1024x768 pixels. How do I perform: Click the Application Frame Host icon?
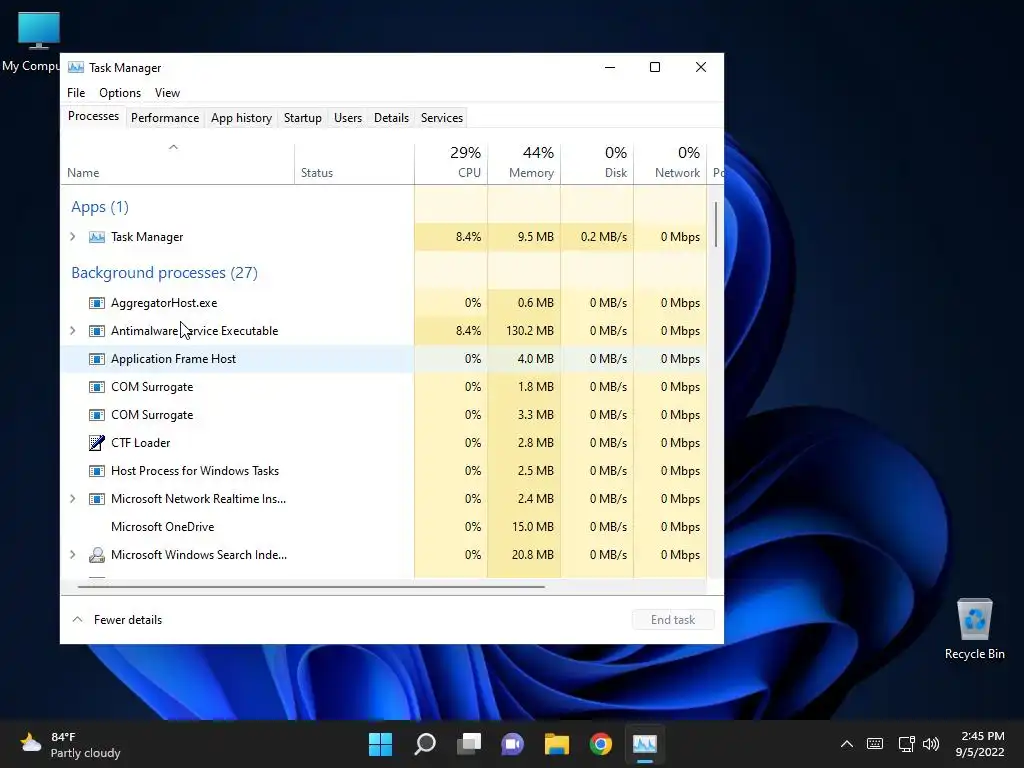coord(97,359)
